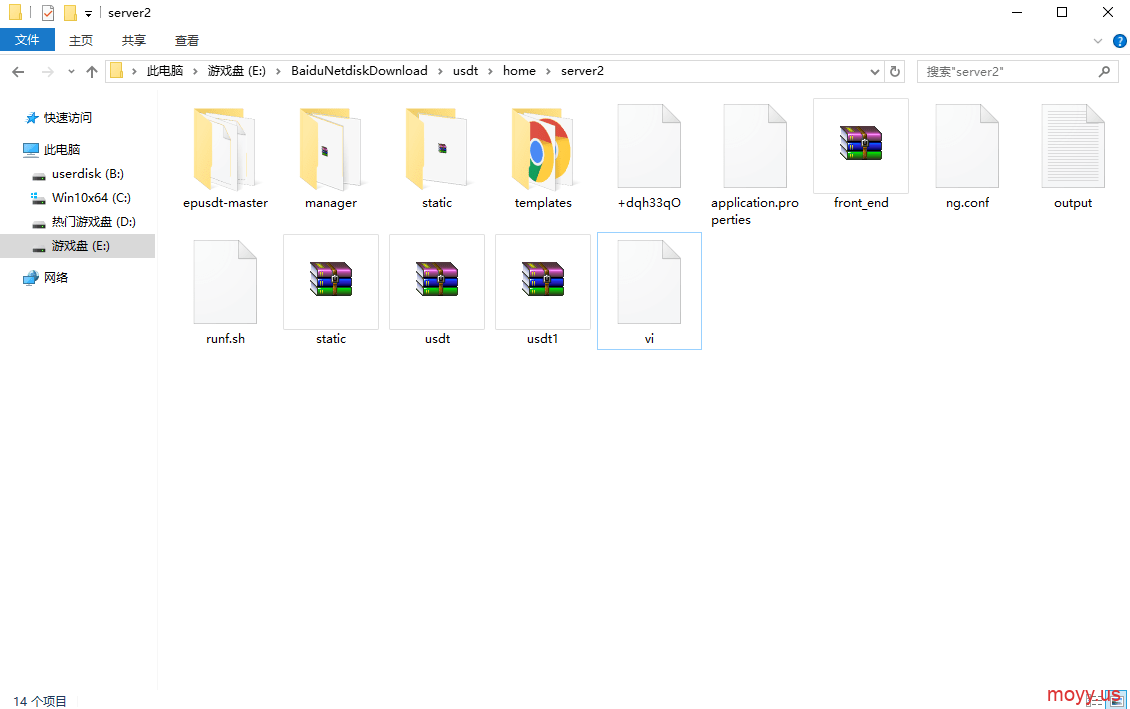Open the output text file
1130x709 pixels.
pyautogui.click(x=1073, y=146)
